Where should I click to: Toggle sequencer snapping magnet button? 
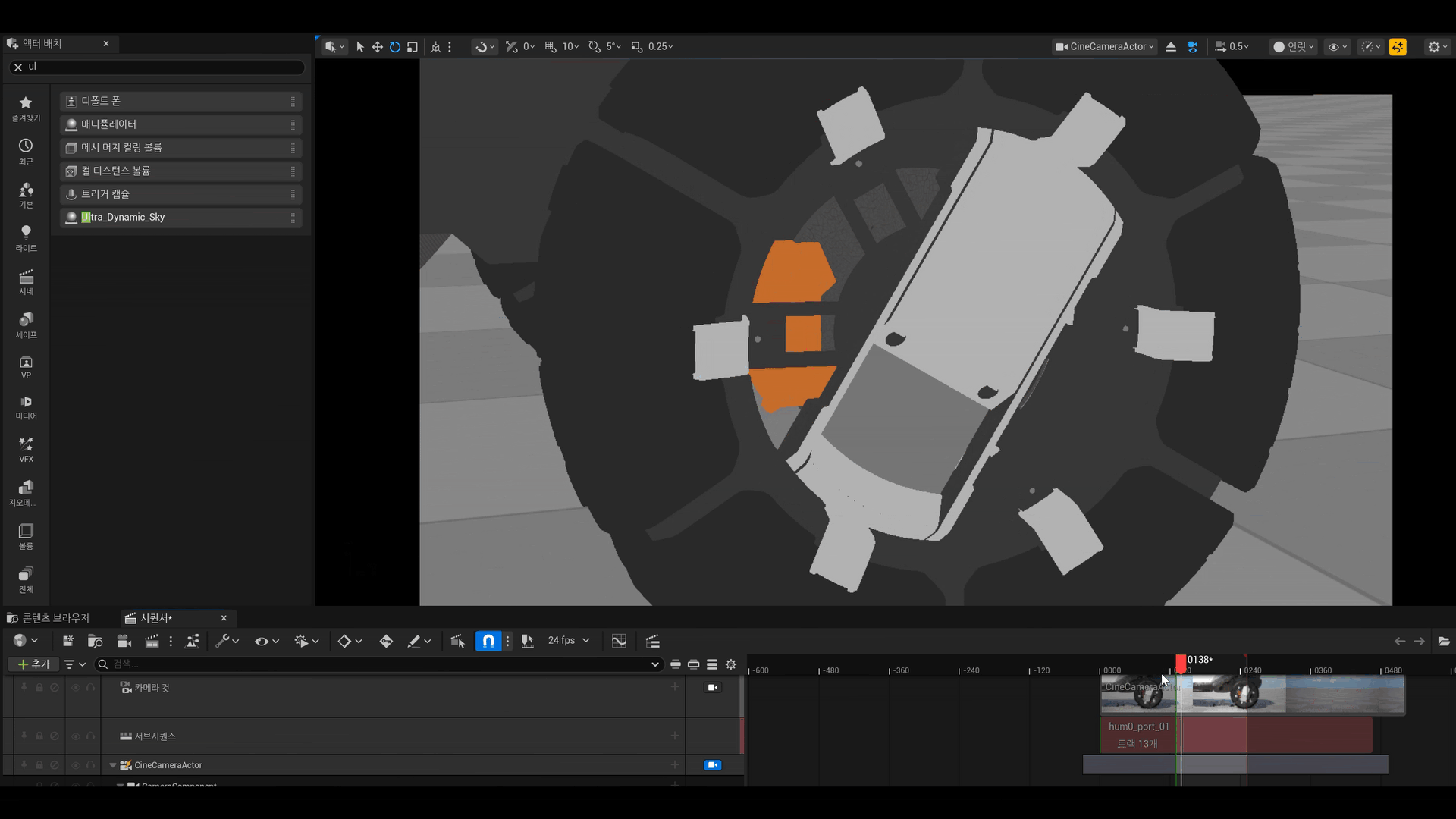click(x=488, y=642)
